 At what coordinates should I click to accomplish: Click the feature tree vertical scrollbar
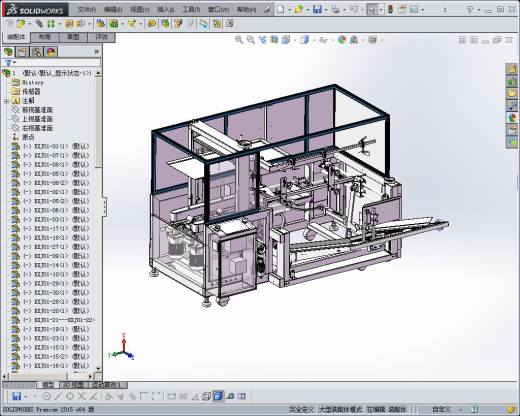(x=98, y=220)
